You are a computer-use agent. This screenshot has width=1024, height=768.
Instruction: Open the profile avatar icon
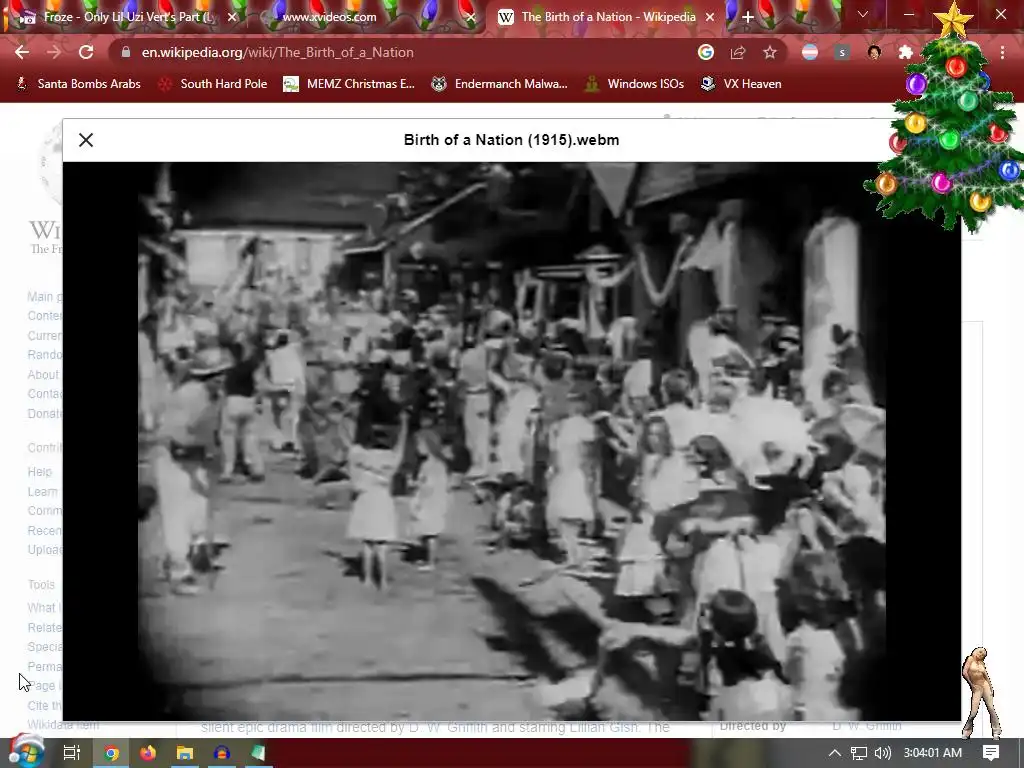click(x=874, y=52)
